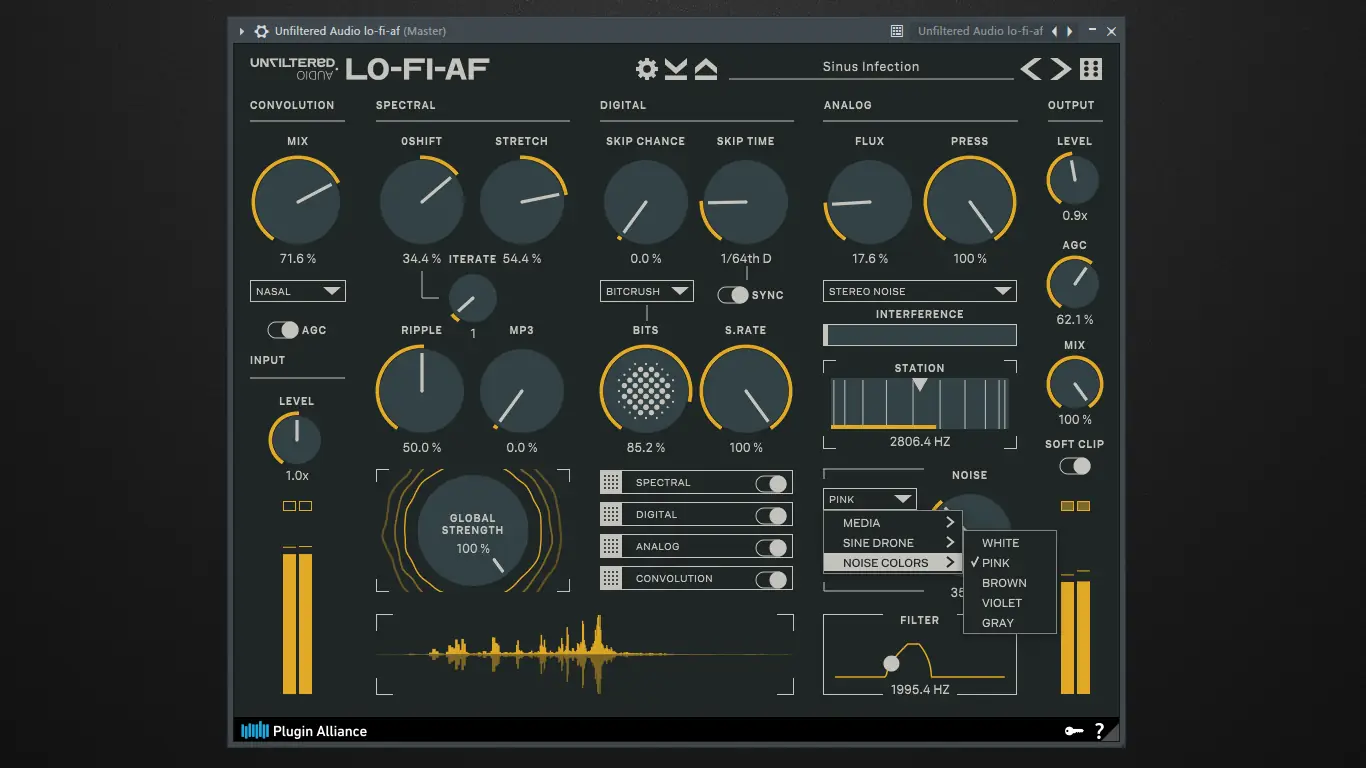1366x768 pixels.
Task: Go to next preset with large right chevron
Action: [1061, 68]
